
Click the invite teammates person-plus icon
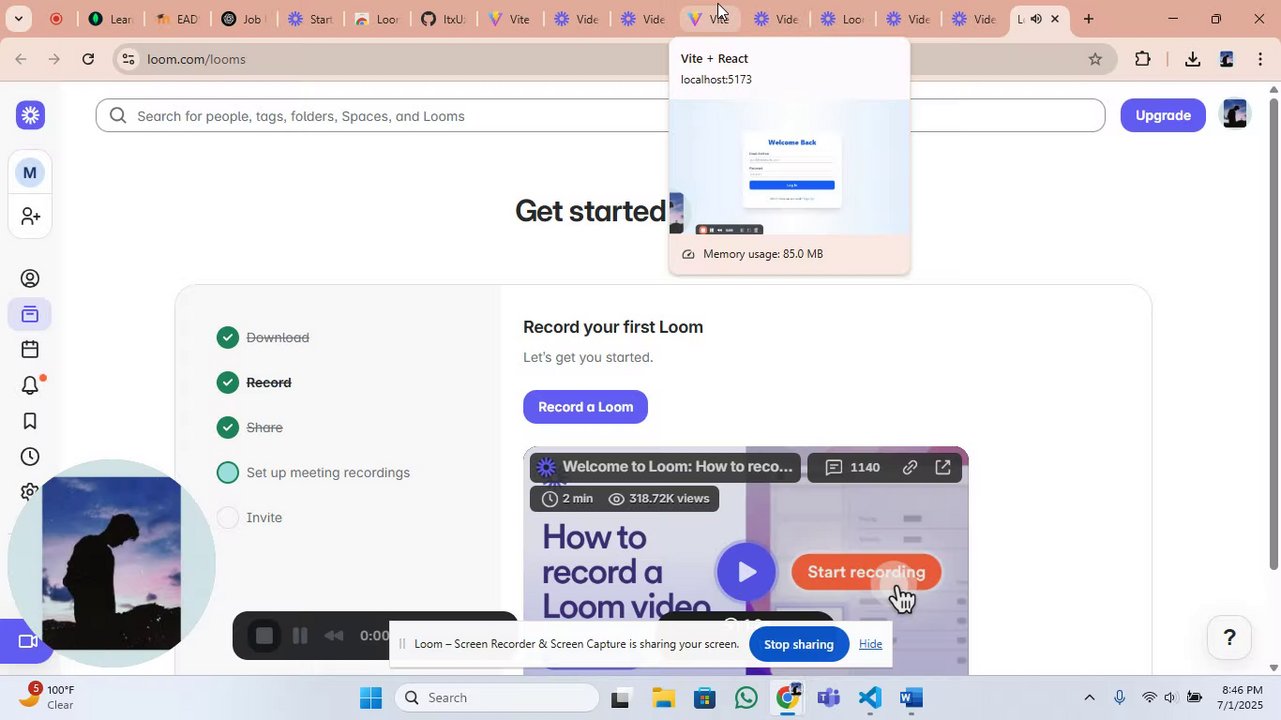(30, 216)
